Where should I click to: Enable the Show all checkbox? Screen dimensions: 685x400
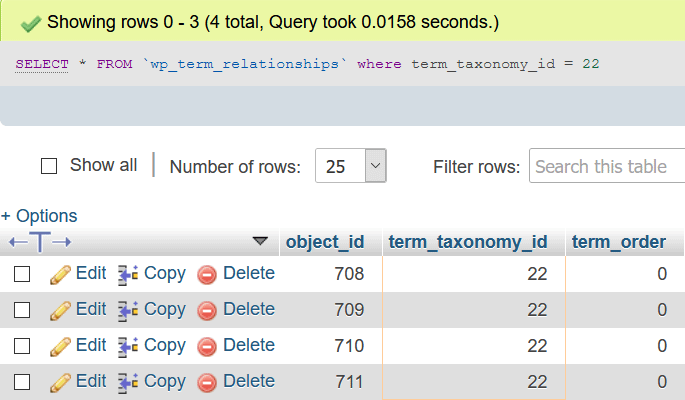click(x=49, y=167)
